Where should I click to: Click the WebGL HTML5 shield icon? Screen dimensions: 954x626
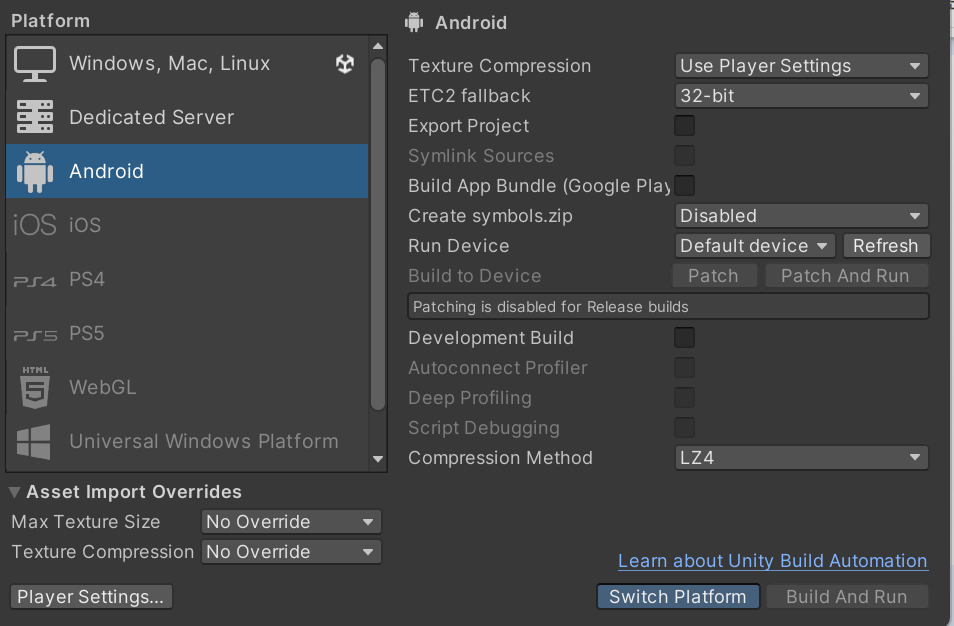click(35, 387)
